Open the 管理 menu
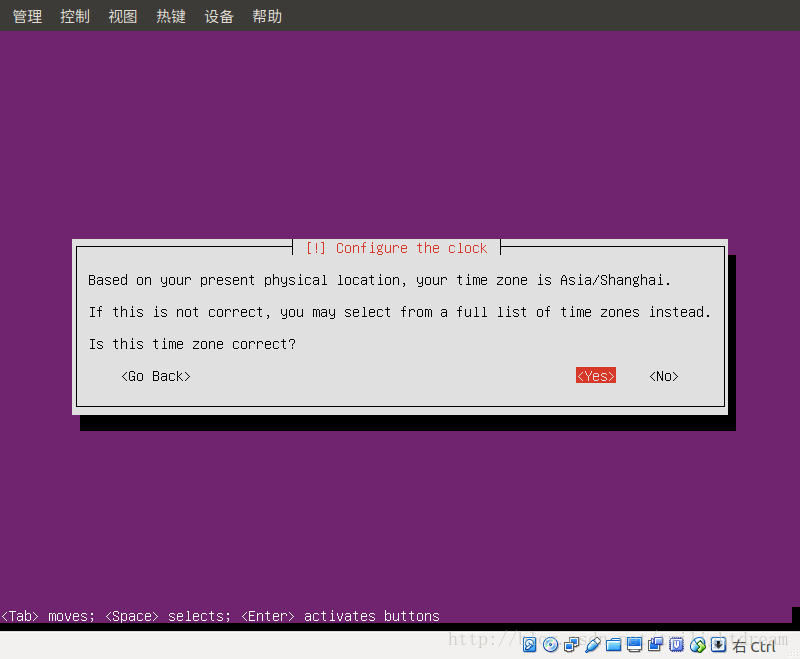The width and height of the screenshot is (800, 659). click(27, 15)
